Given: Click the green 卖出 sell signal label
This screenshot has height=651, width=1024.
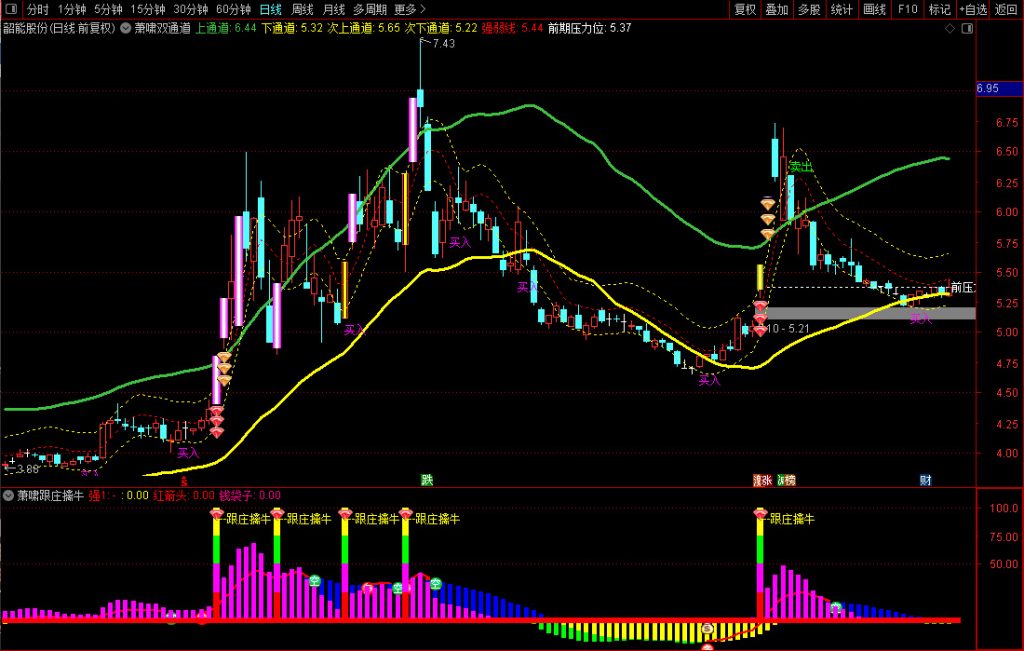Looking at the screenshot, I should coord(800,166).
